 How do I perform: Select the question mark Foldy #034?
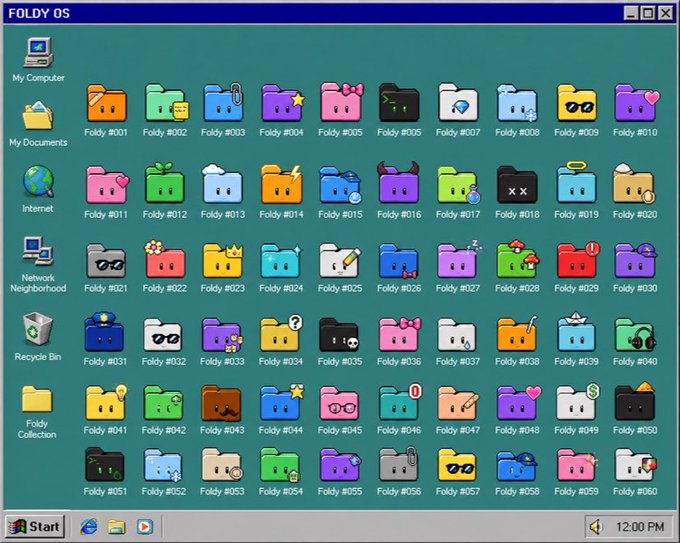click(x=281, y=333)
